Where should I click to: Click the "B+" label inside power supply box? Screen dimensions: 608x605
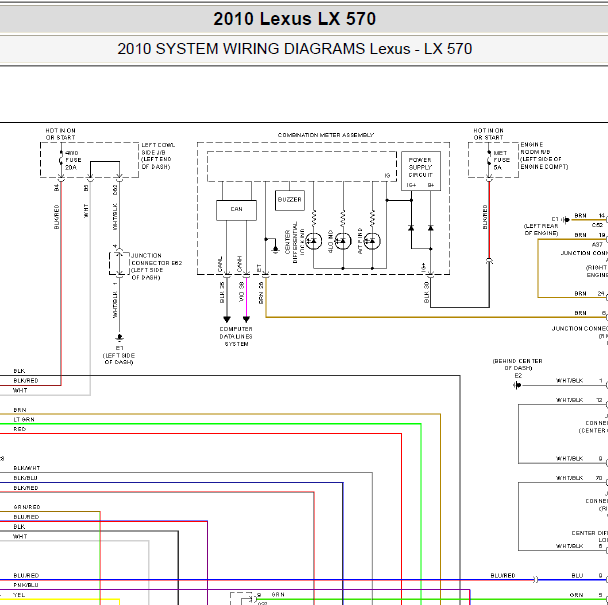(x=431, y=185)
